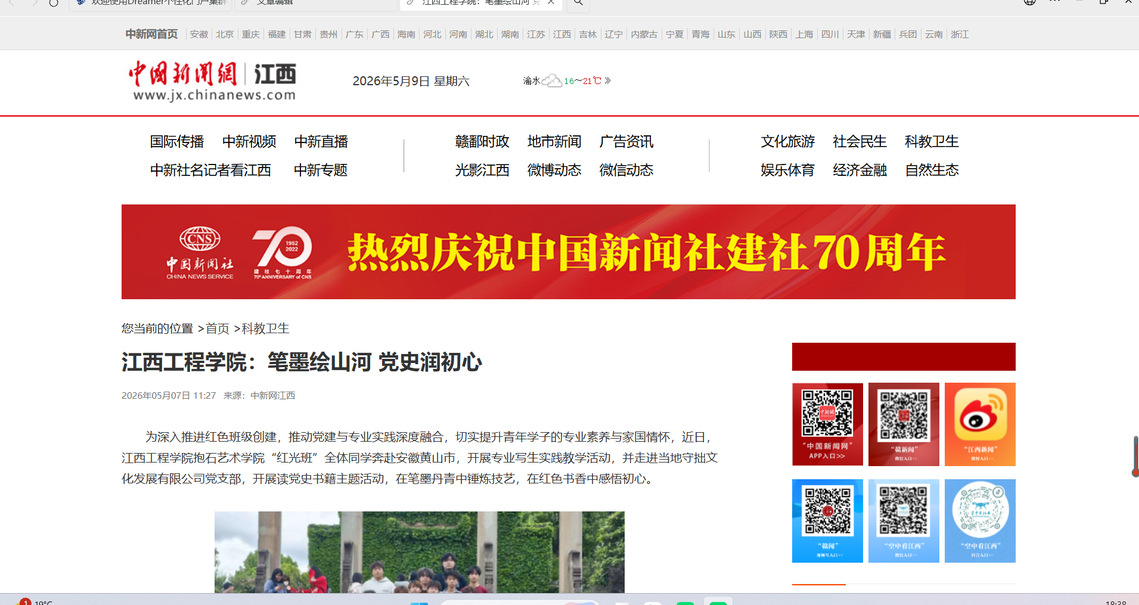Open the 文化旅游 navigation section
1139x605 pixels.
tap(787, 142)
